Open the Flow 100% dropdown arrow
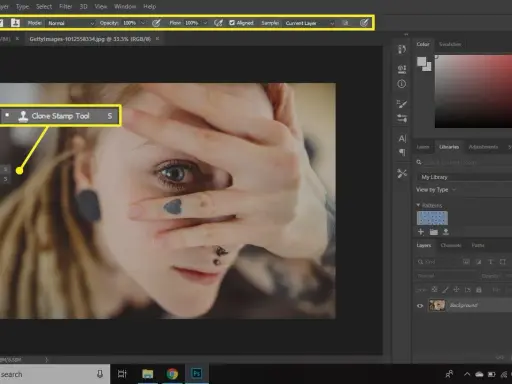This screenshot has height=384, width=512. point(205,23)
